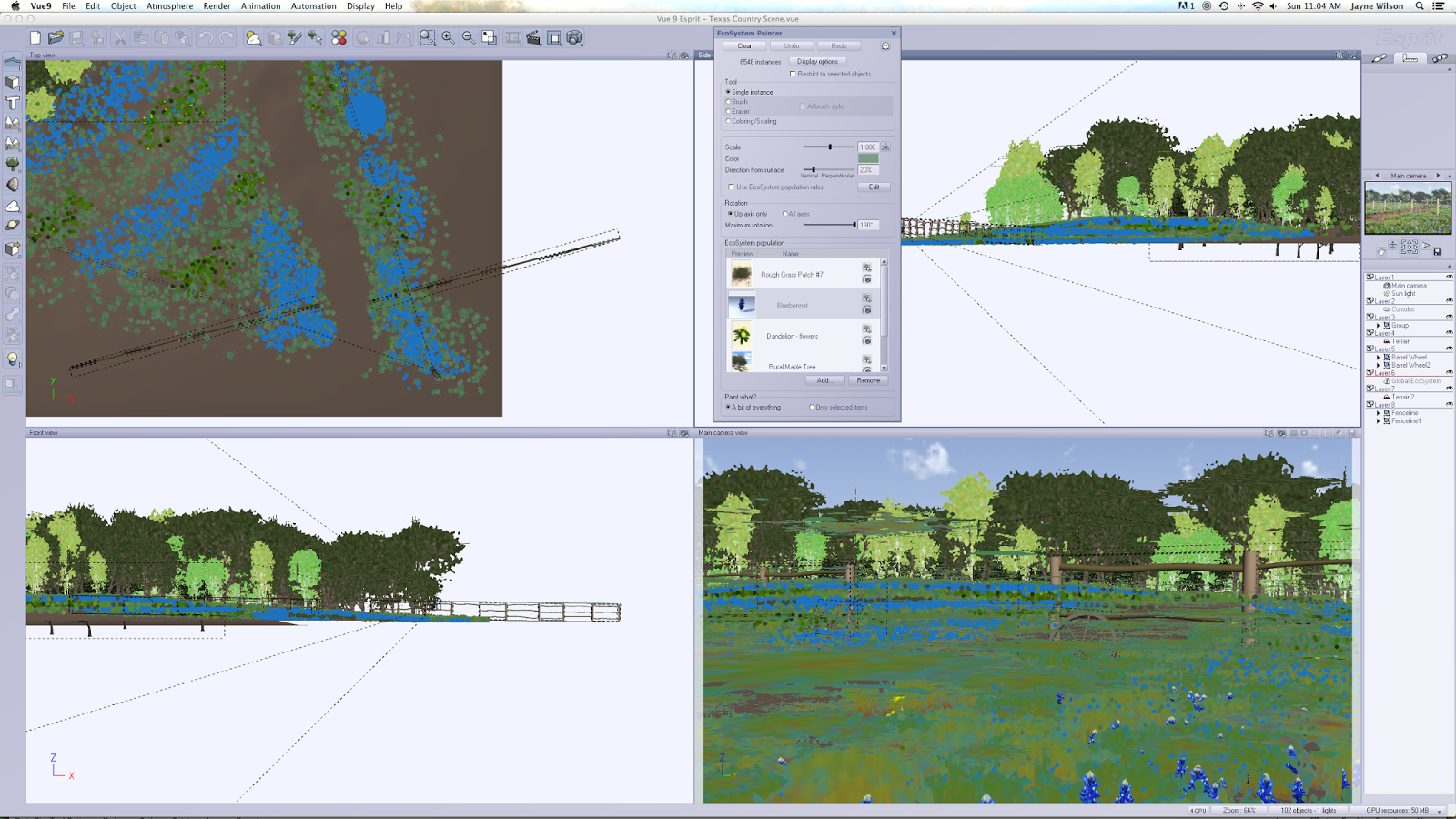Select the Brush tool option

point(738,102)
